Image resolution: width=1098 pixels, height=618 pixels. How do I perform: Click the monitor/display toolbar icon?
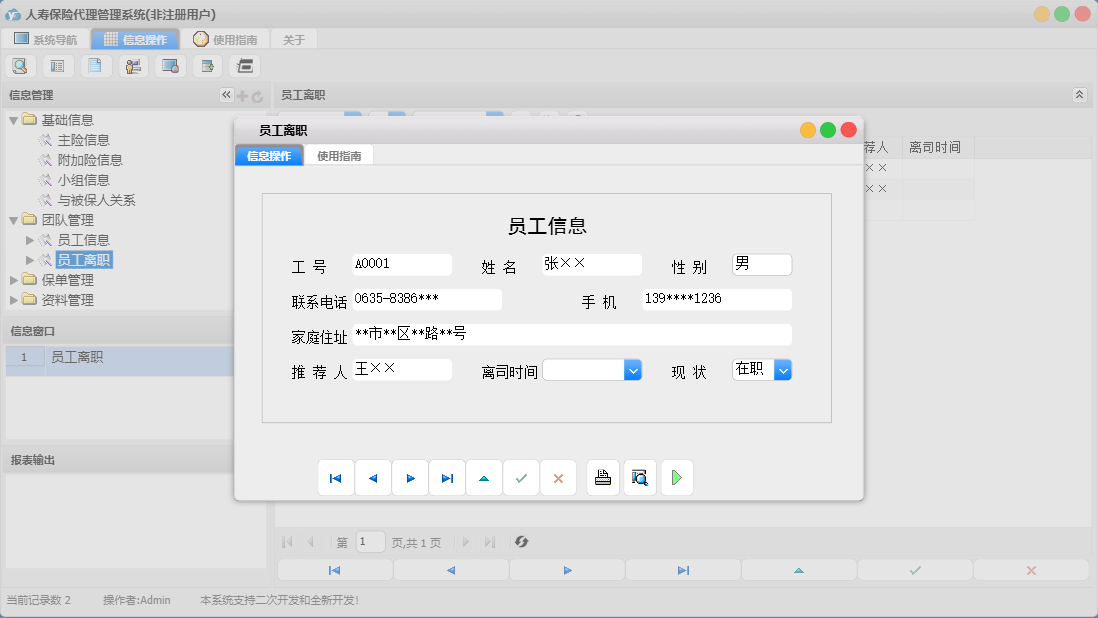(170, 65)
